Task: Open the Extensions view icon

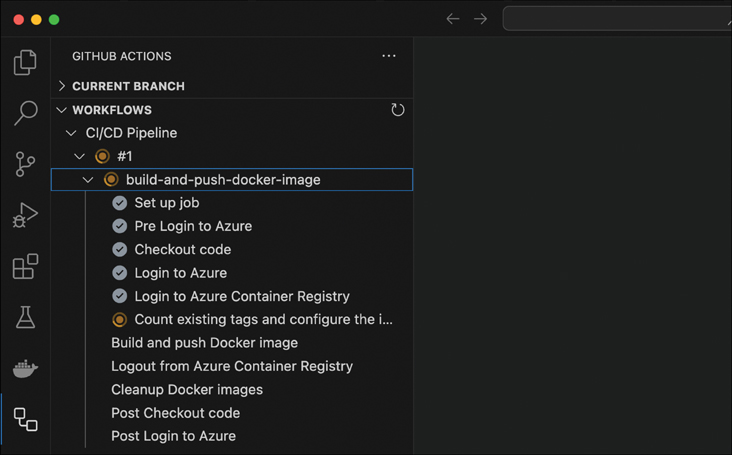Action: [x=25, y=266]
